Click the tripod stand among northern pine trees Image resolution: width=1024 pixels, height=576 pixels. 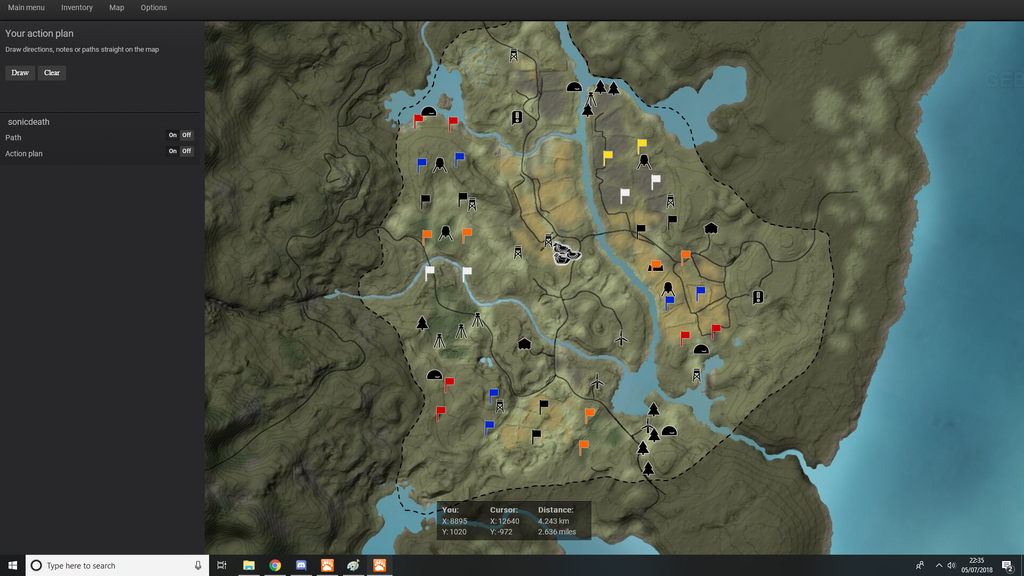(x=591, y=99)
